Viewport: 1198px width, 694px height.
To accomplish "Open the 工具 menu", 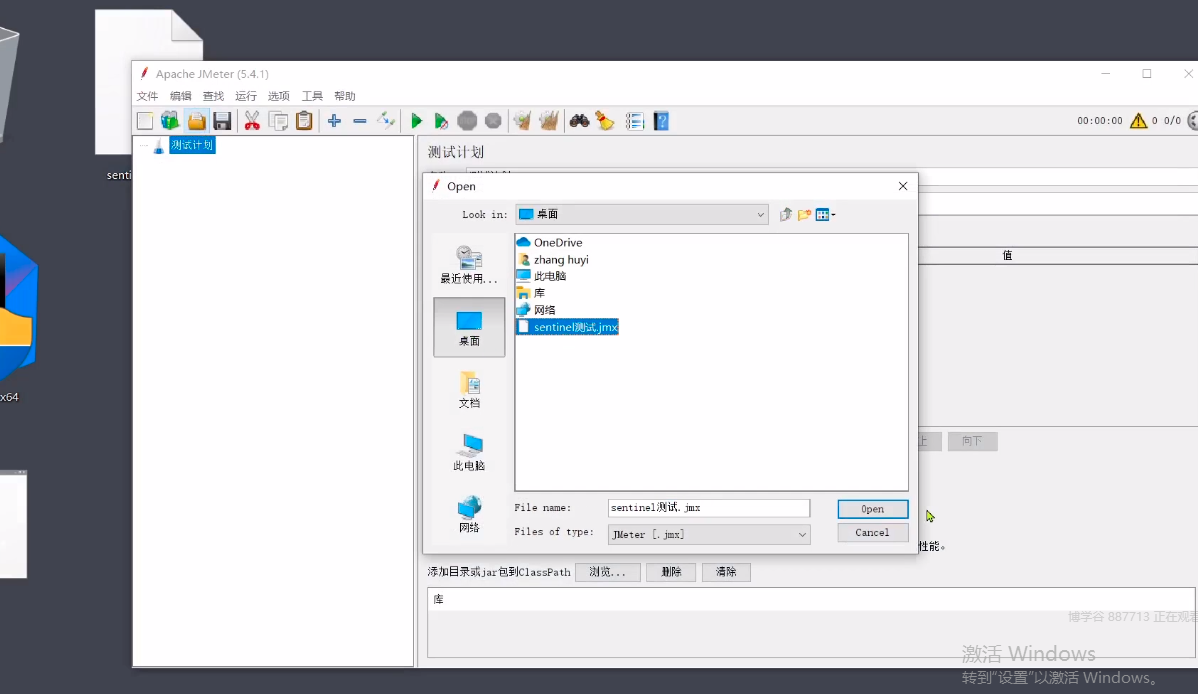I will pos(312,96).
